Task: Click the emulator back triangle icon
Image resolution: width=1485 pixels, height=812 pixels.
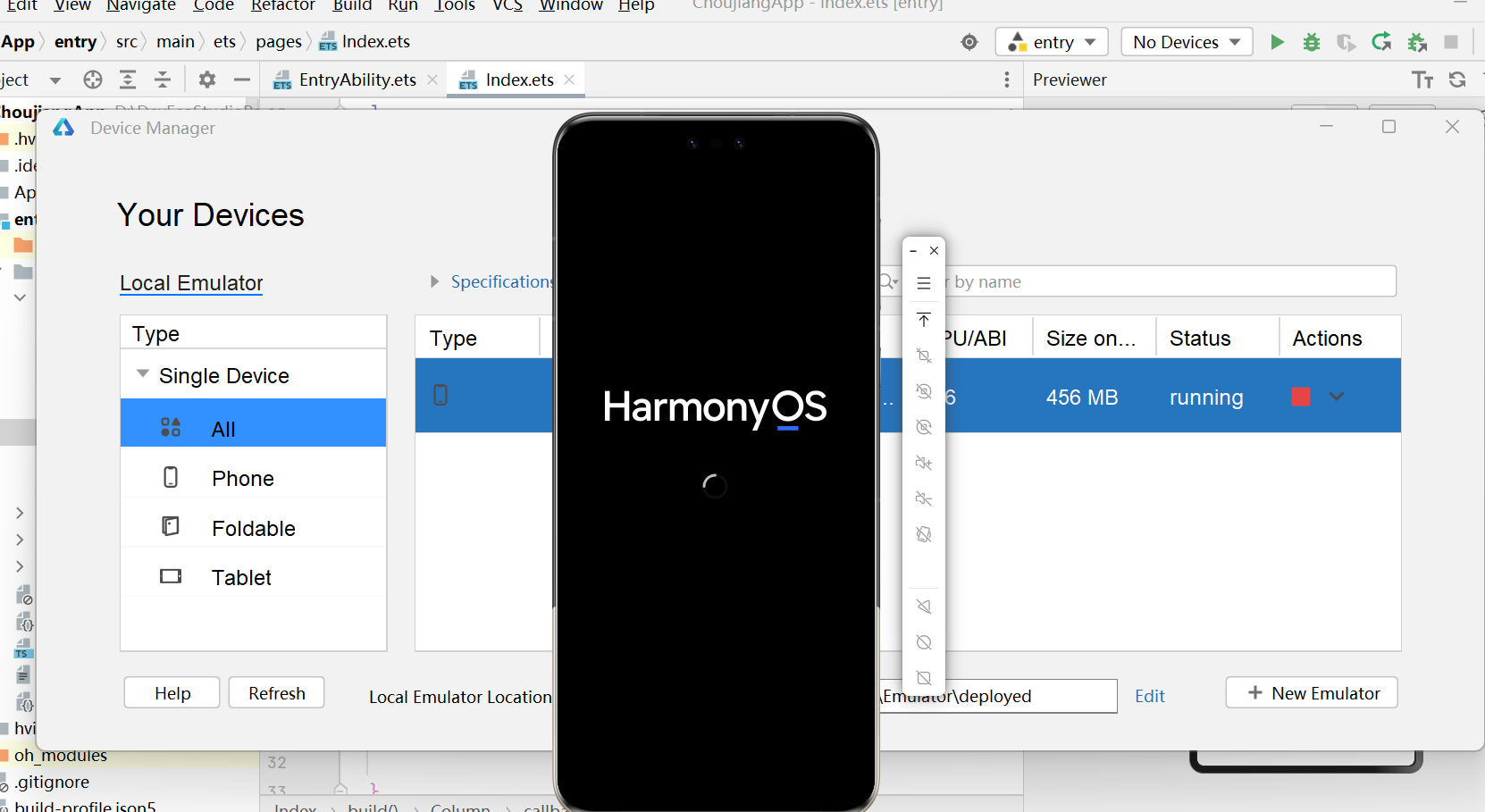Action: pyautogui.click(x=924, y=607)
